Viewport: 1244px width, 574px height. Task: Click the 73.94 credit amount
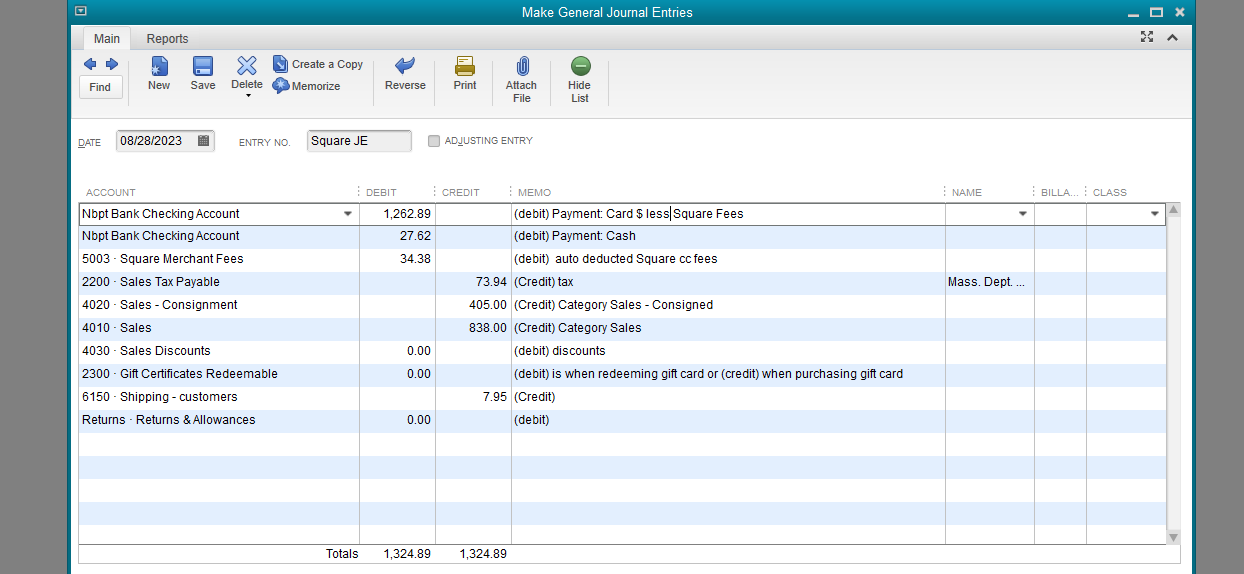[491, 282]
